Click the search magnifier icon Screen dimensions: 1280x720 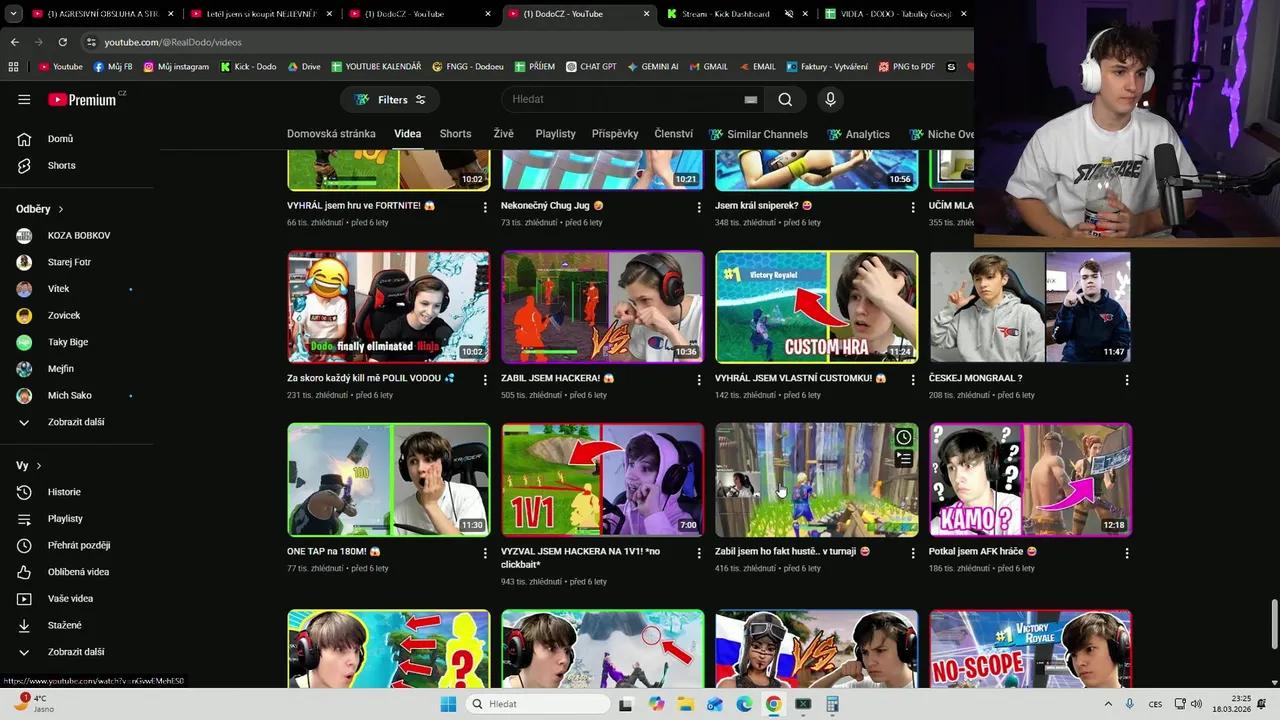[785, 99]
